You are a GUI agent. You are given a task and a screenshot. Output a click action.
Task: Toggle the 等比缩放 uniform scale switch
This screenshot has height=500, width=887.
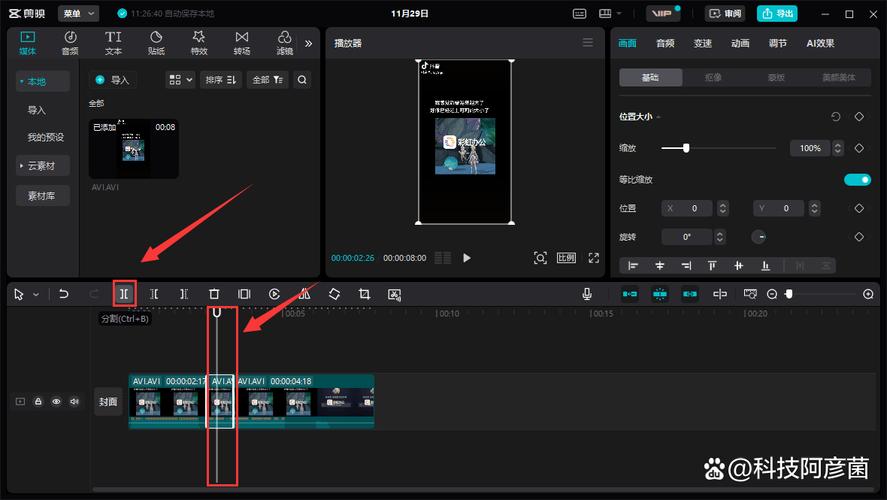(857, 180)
